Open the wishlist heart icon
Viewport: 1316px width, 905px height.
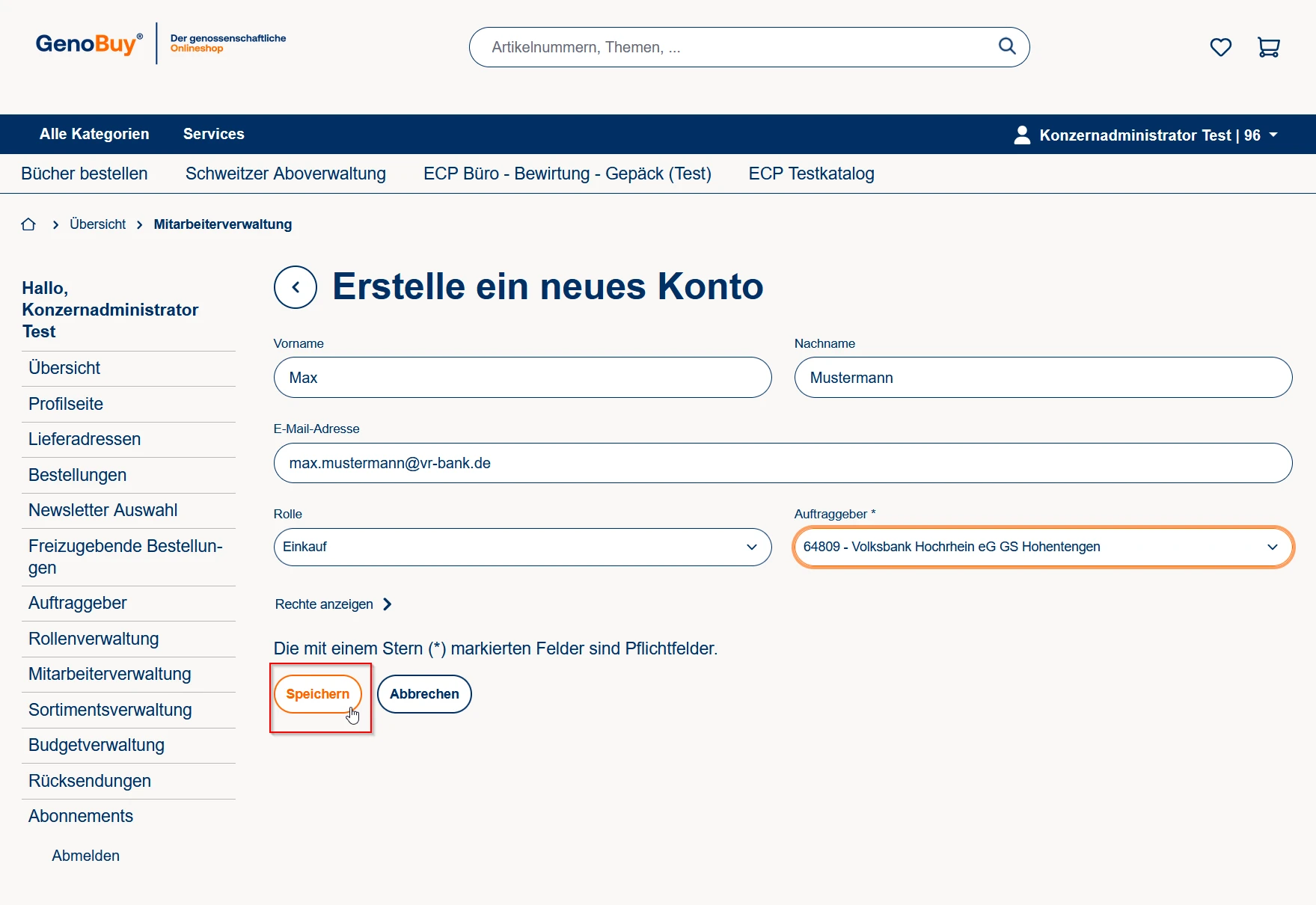[1220, 47]
